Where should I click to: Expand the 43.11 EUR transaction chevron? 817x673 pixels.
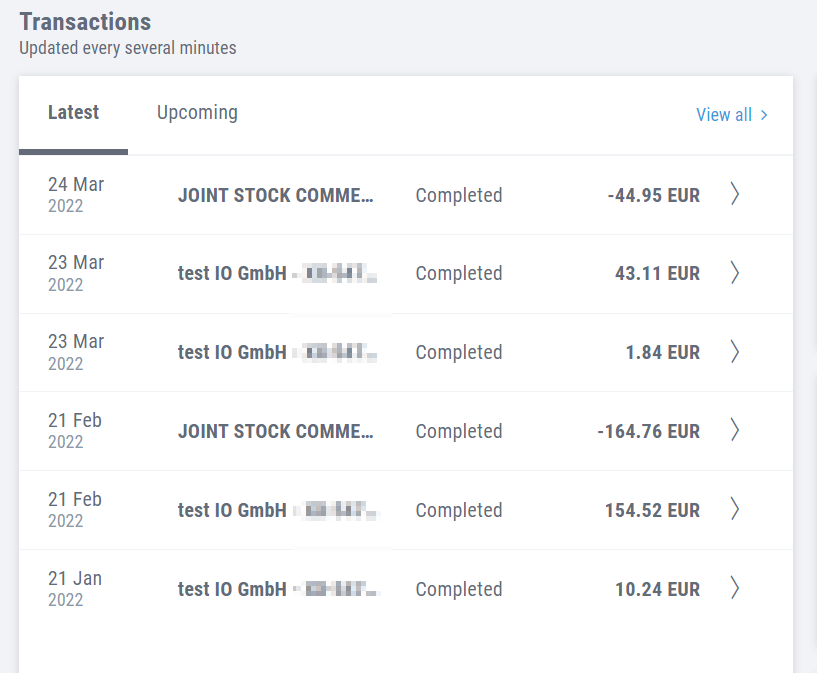[x=735, y=273]
